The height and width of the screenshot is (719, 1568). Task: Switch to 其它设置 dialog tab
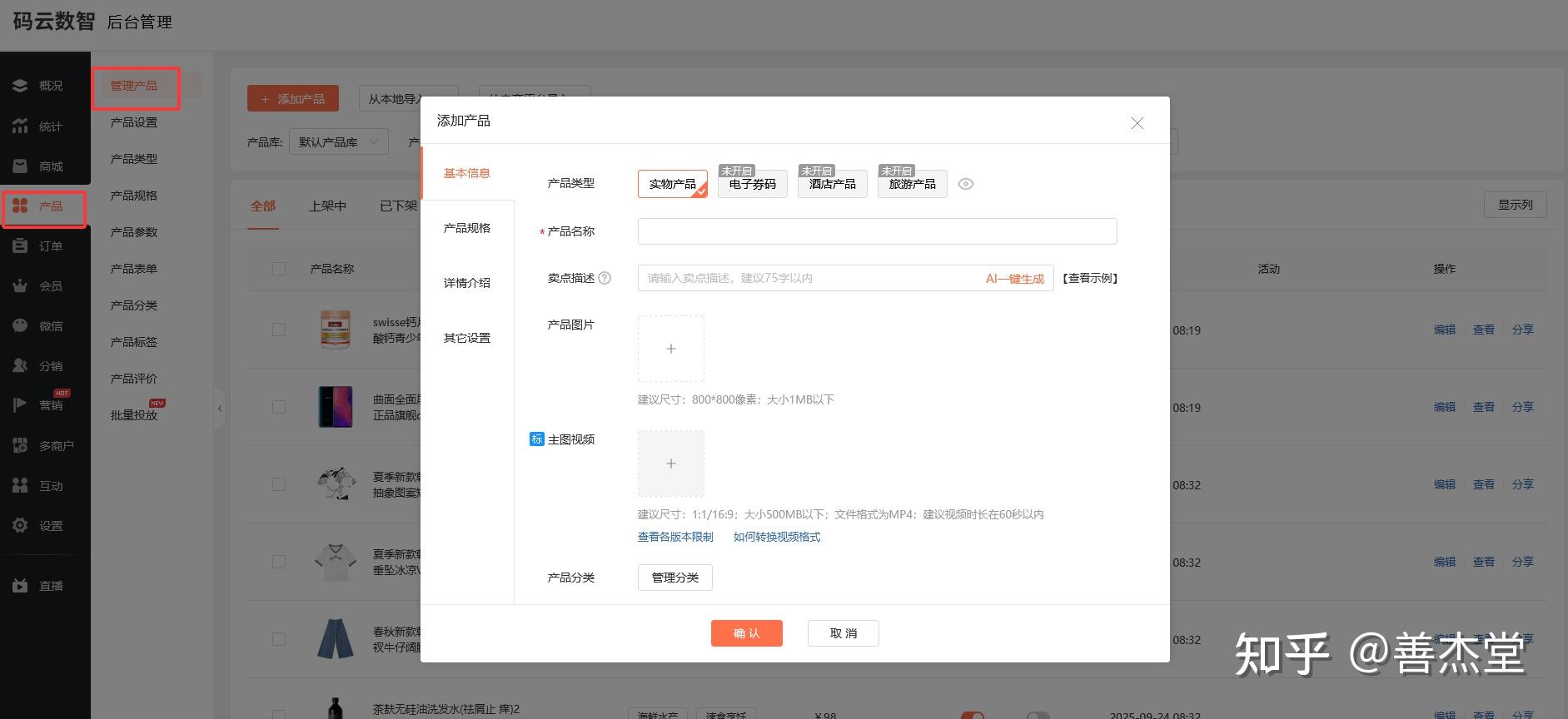click(467, 338)
